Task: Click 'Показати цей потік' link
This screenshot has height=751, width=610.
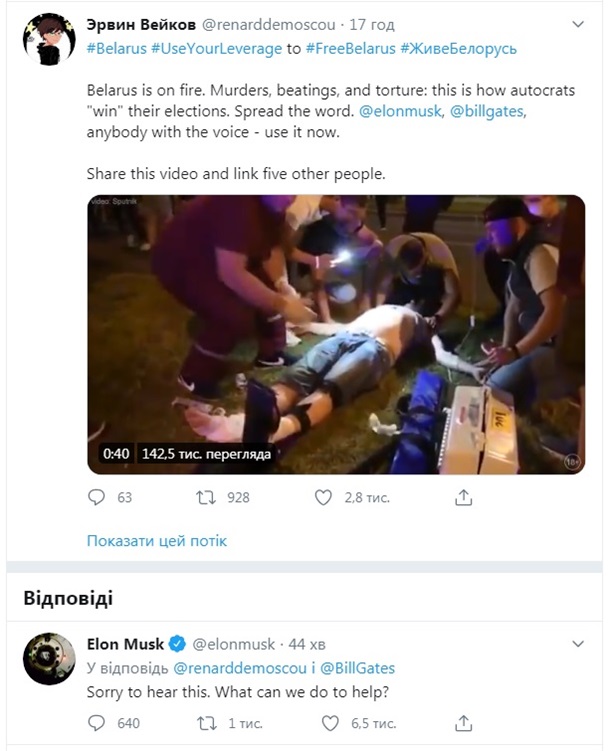Action: coord(157,541)
